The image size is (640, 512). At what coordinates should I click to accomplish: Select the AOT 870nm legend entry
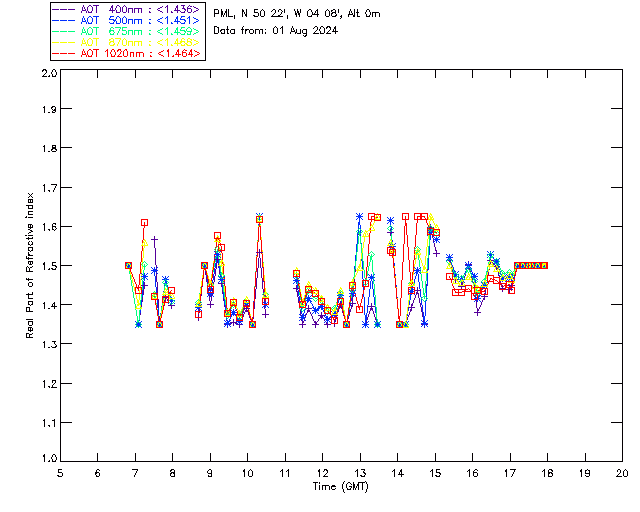126,42
